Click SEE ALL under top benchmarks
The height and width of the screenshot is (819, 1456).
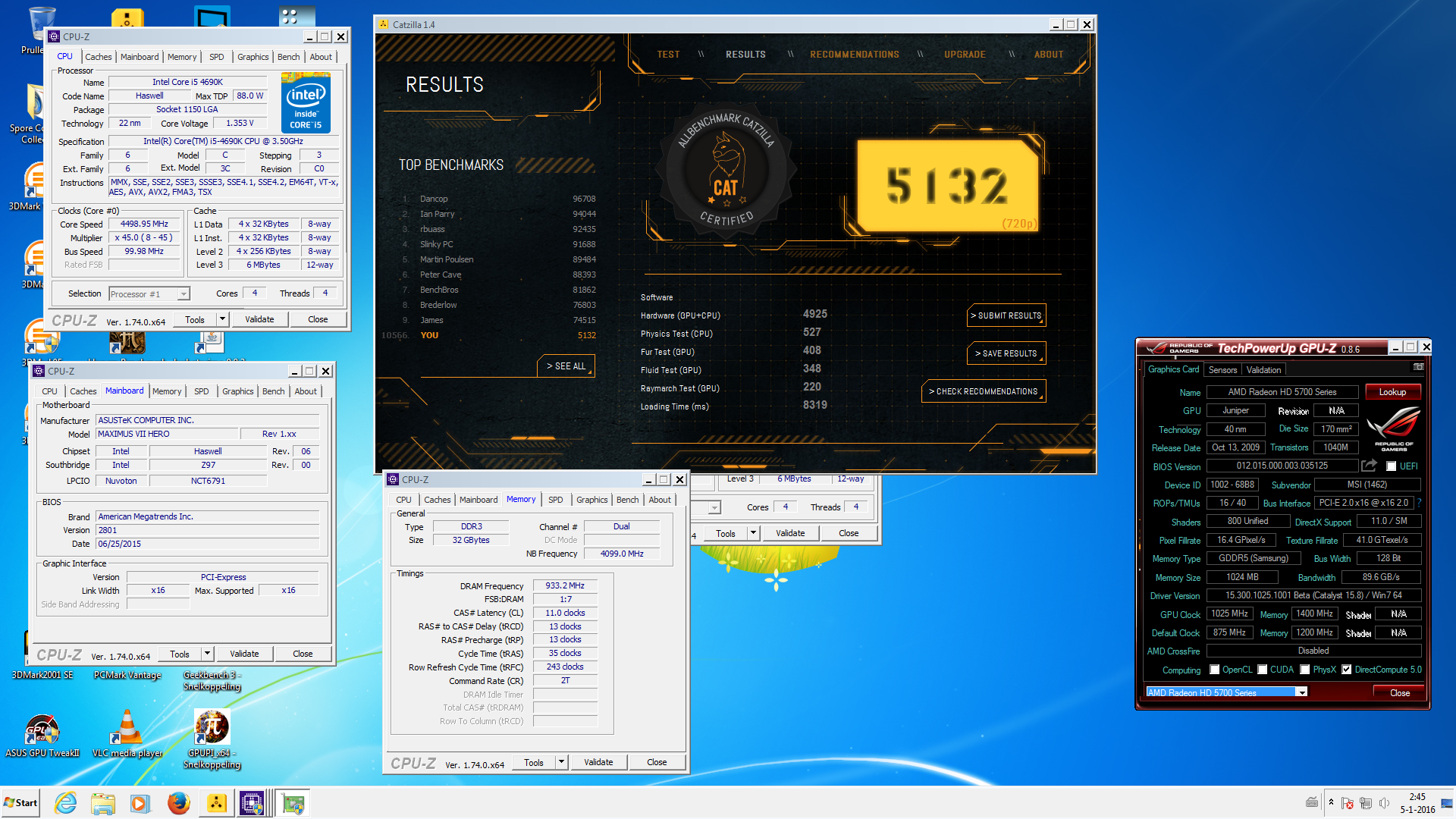point(566,366)
